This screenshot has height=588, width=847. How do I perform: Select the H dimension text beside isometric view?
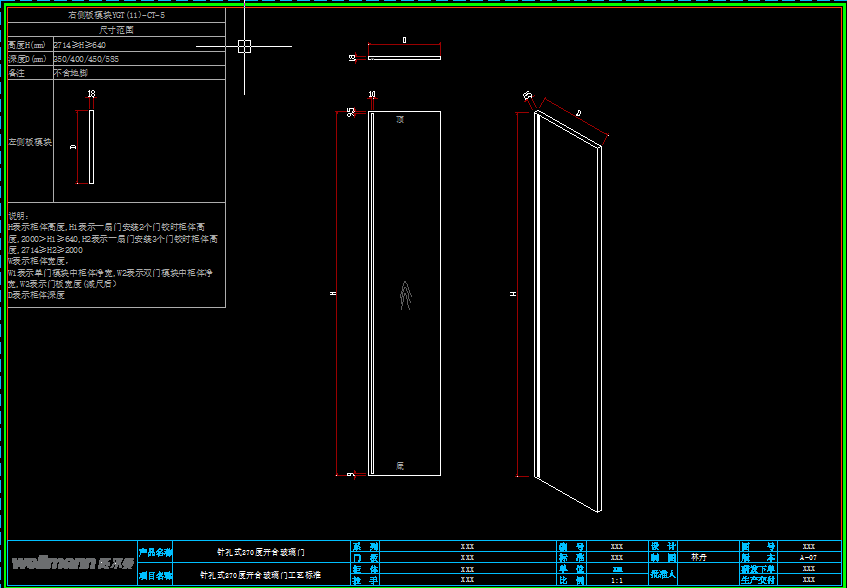513,294
